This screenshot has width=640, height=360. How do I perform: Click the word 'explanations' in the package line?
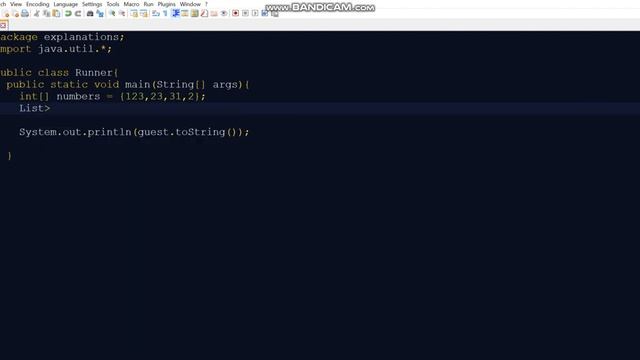(x=81, y=37)
